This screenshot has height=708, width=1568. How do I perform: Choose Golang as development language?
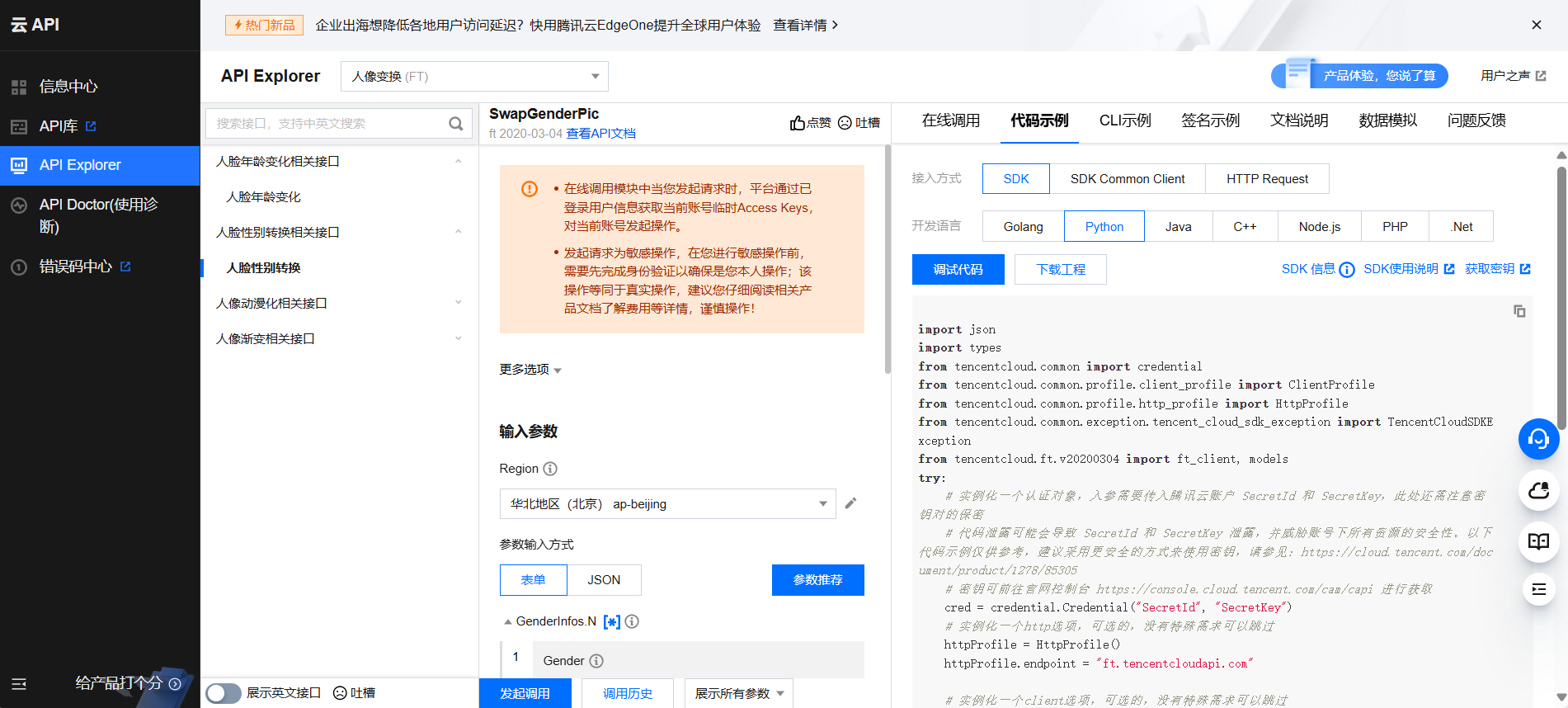click(1024, 226)
